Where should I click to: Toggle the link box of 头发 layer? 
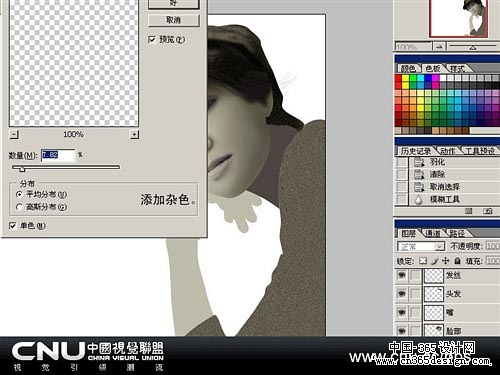[x=415, y=294]
